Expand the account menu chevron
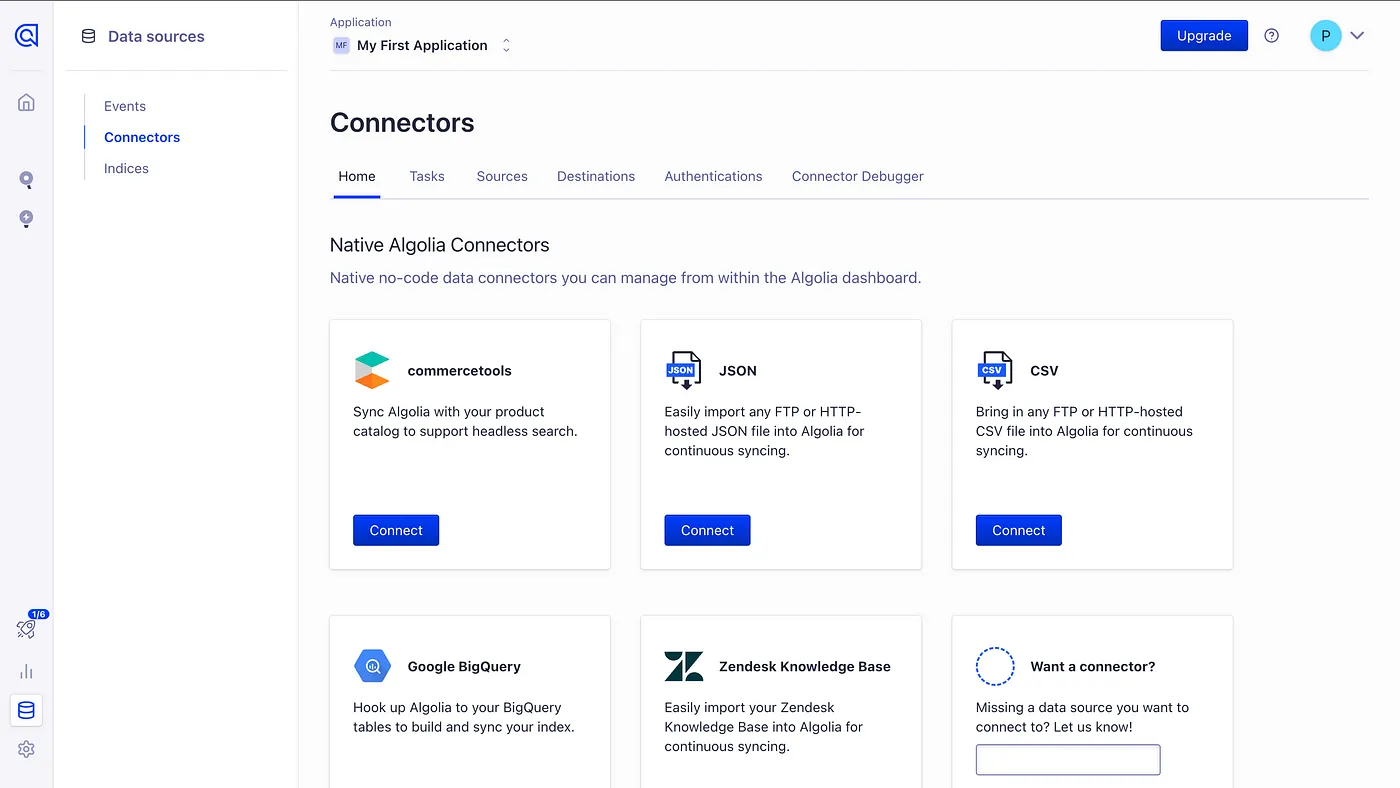The width and height of the screenshot is (1400, 788). coord(1357,36)
